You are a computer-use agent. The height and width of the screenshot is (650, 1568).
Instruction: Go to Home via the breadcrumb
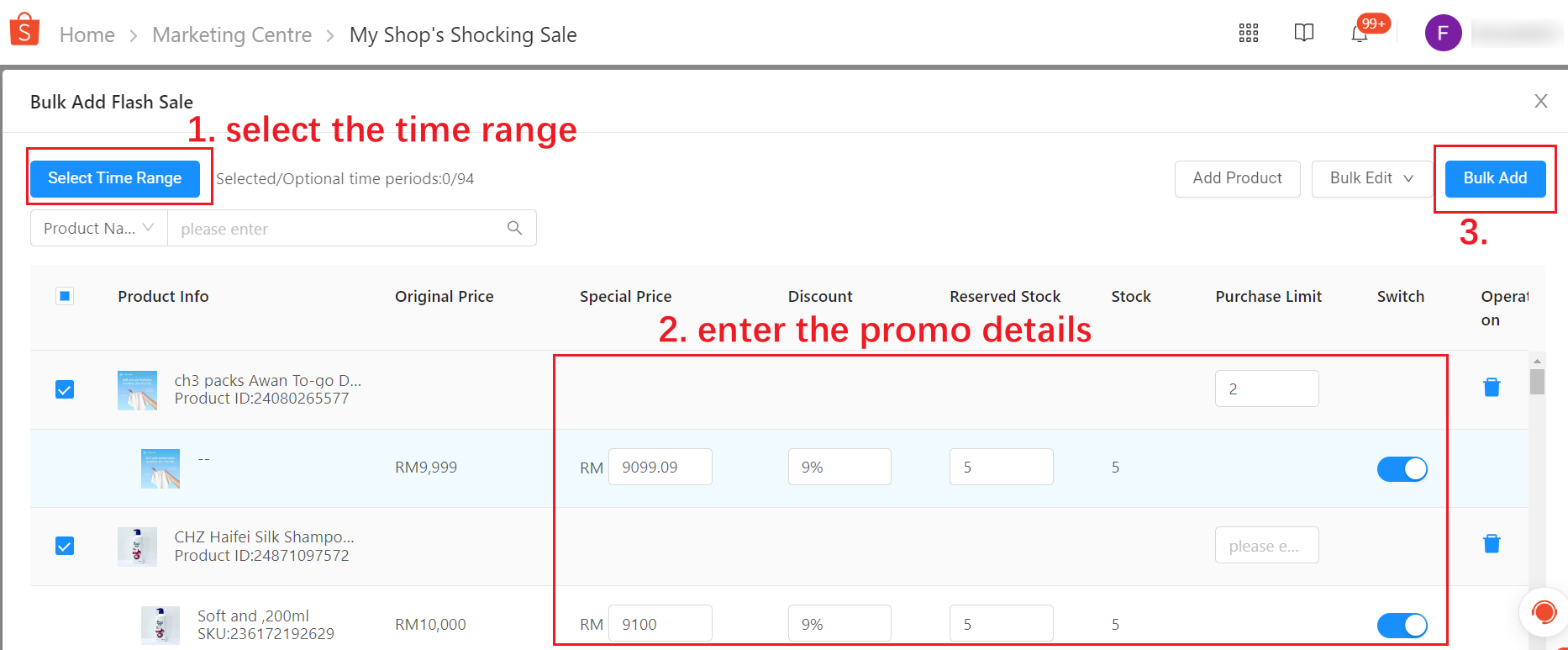tap(87, 34)
